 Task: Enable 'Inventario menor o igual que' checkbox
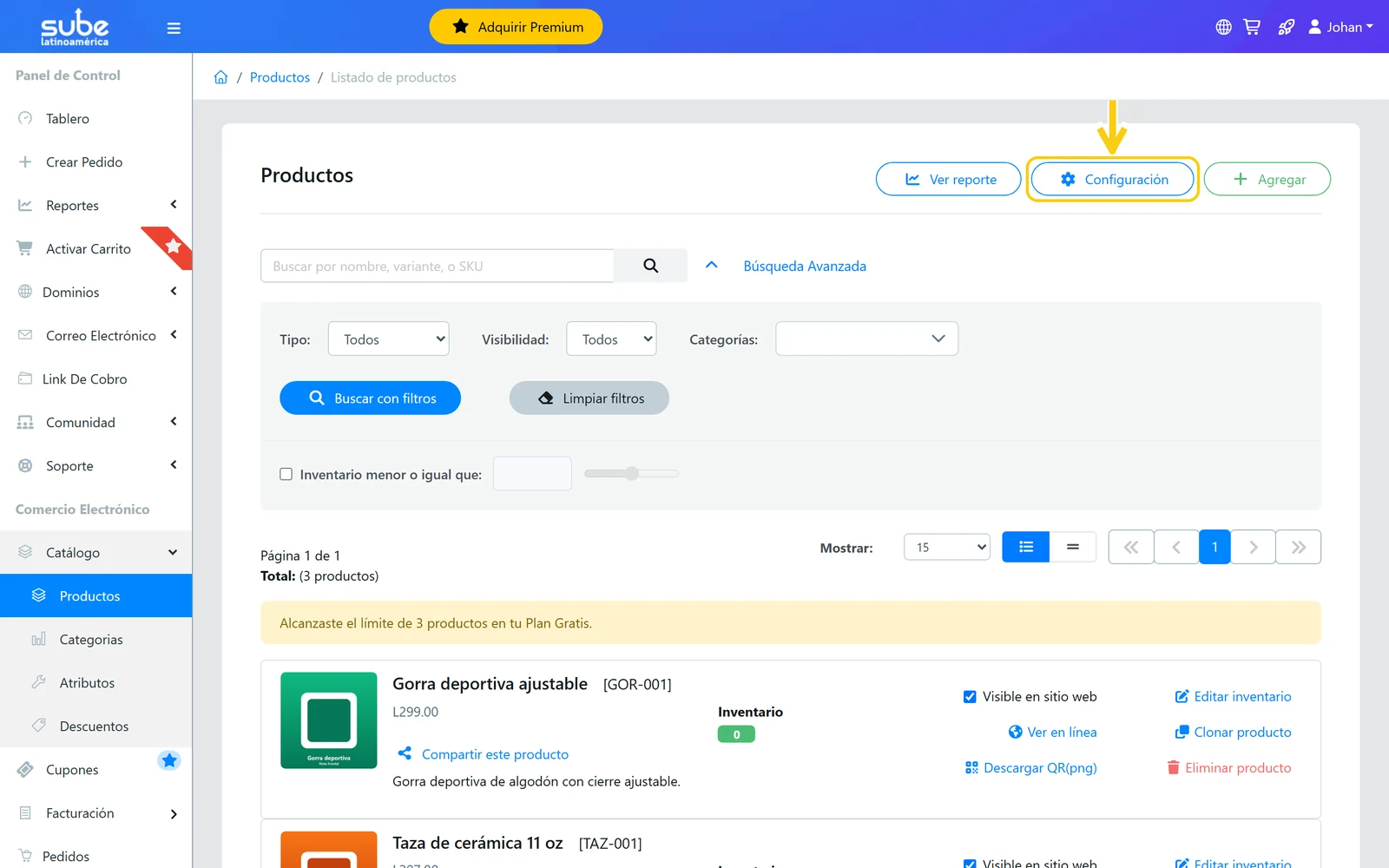click(x=286, y=474)
